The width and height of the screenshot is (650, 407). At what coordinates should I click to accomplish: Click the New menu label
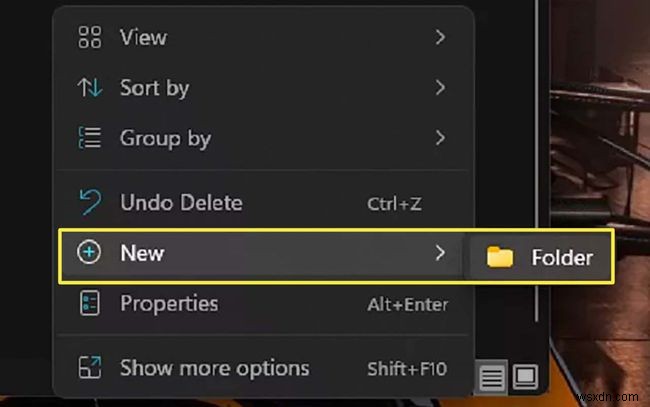pos(142,253)
